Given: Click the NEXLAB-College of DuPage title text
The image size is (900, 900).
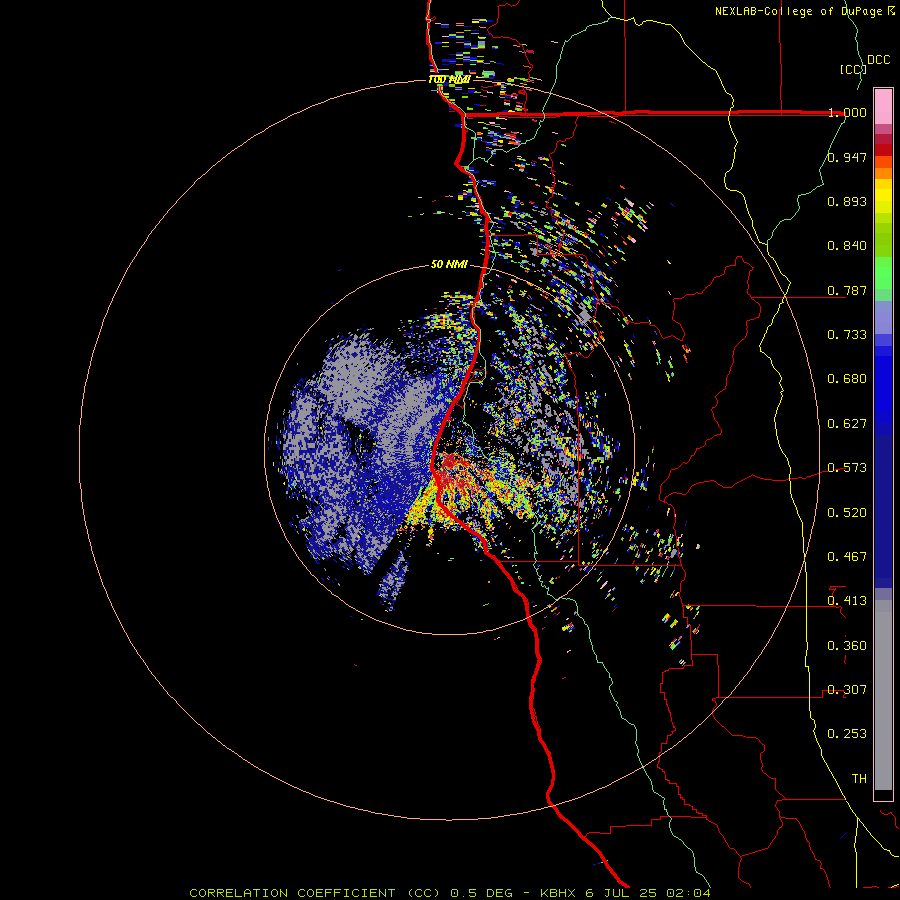Looking at the screenshot, I should coord(804,11).
